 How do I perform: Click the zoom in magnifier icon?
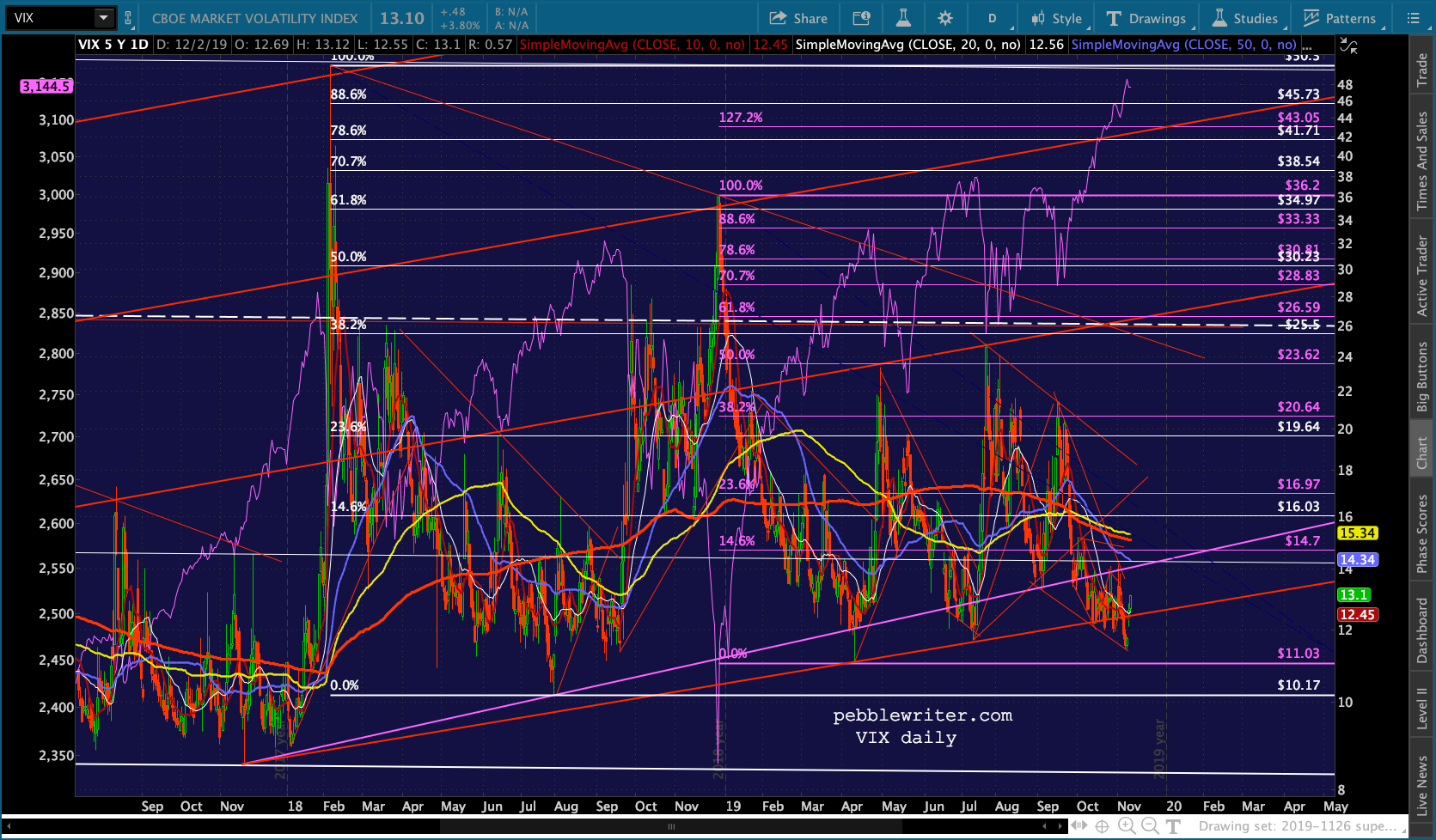click(1127, 825)
